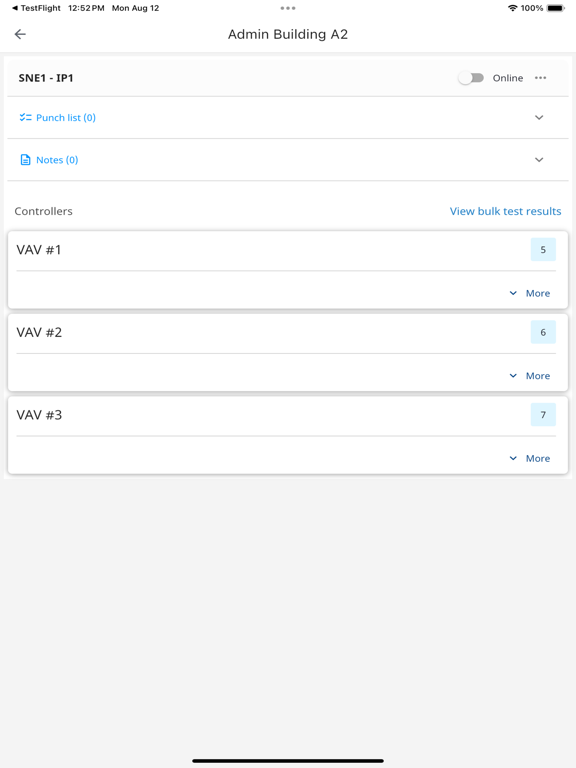The width and height of the screenshot is (576, 768).
Task: Tap the home indicator bar
Action: 288,761
